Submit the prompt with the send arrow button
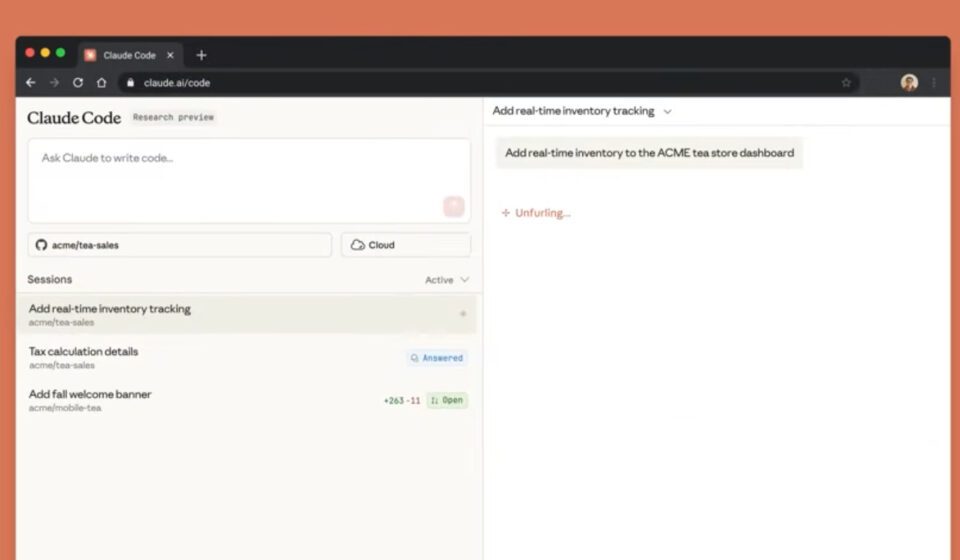The height and width of the screenshot is (560, 960). [454, 206]
